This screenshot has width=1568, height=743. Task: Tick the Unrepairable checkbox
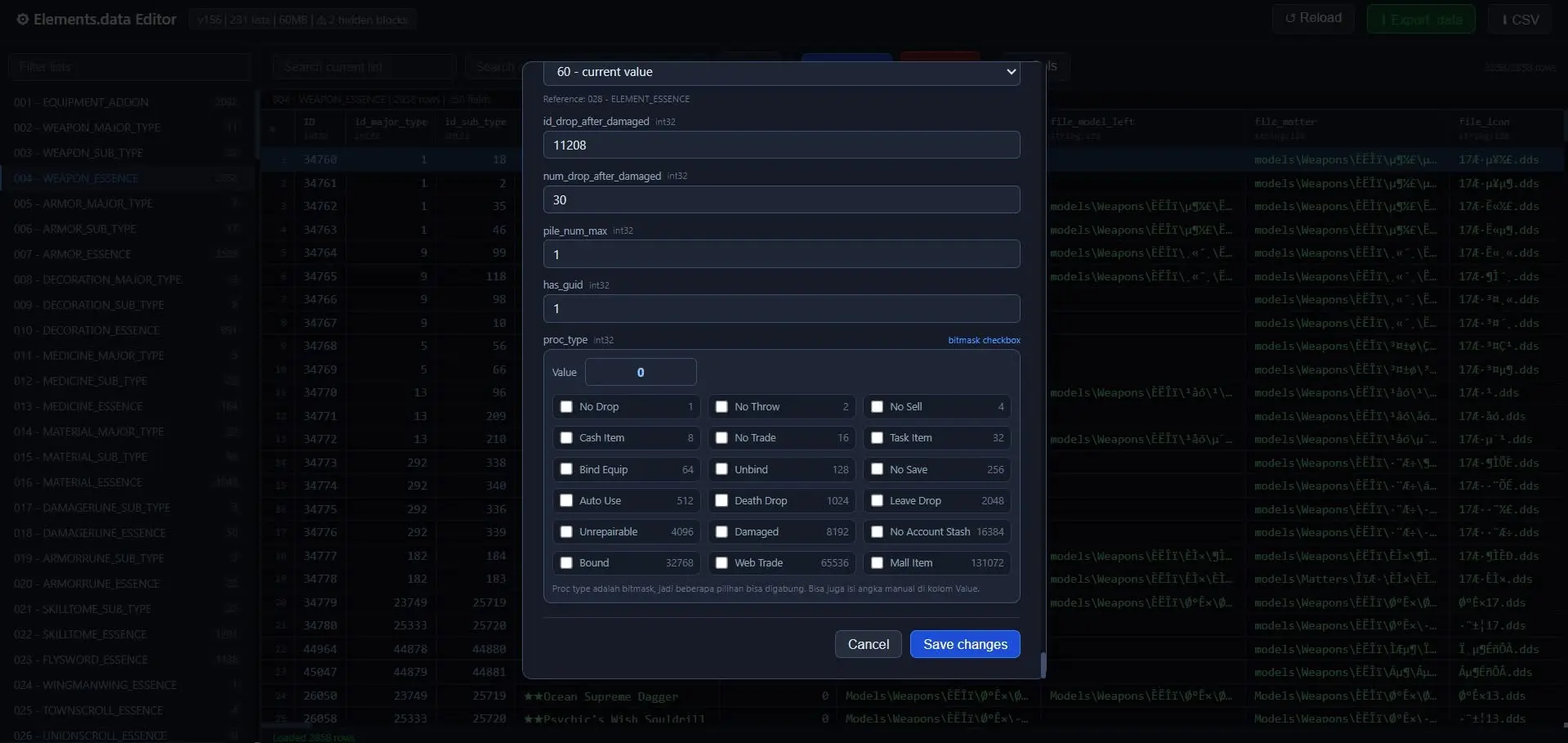click(566, 531)
